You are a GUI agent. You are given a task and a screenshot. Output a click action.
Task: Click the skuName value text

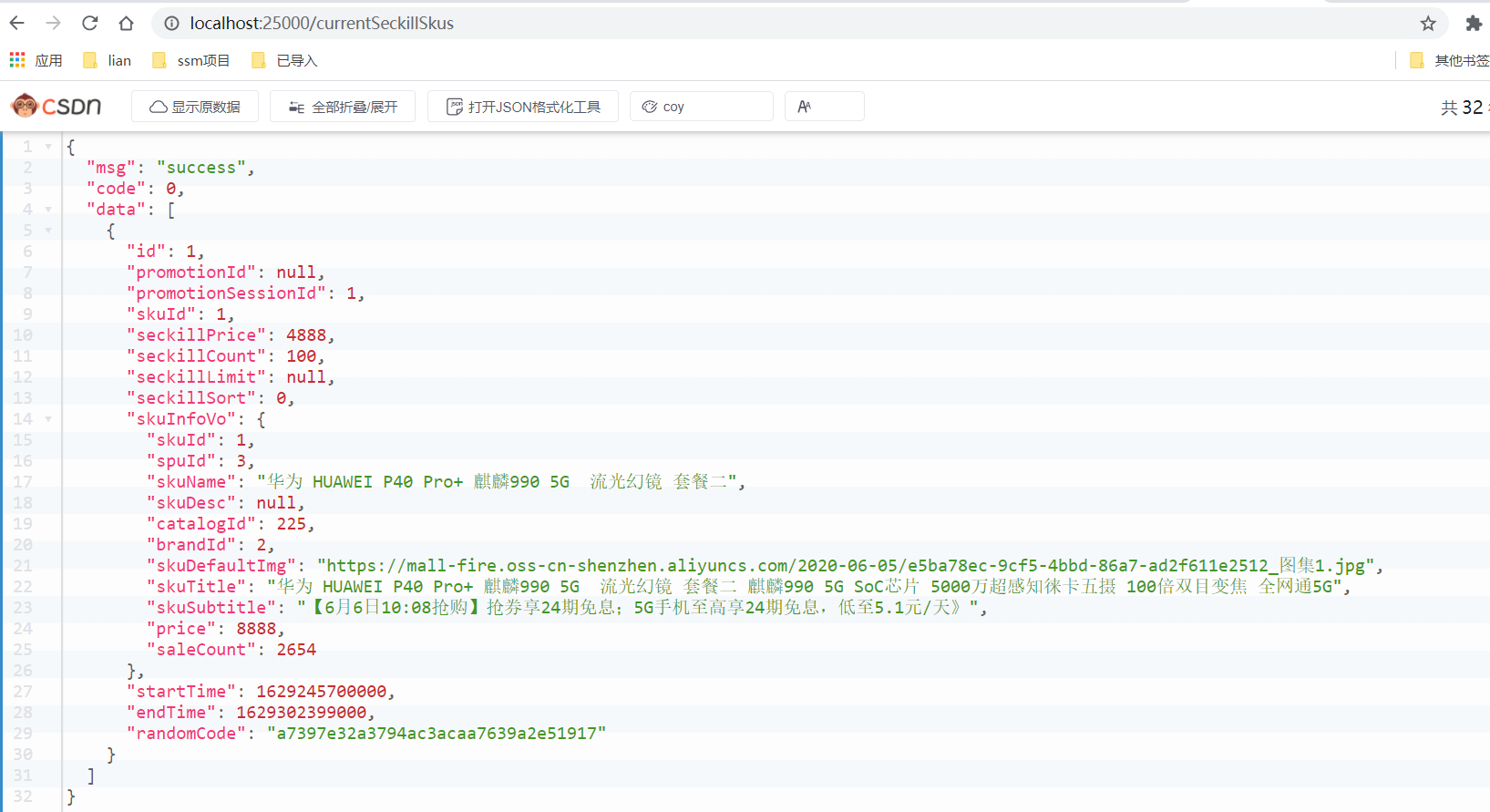coord(498,482)
